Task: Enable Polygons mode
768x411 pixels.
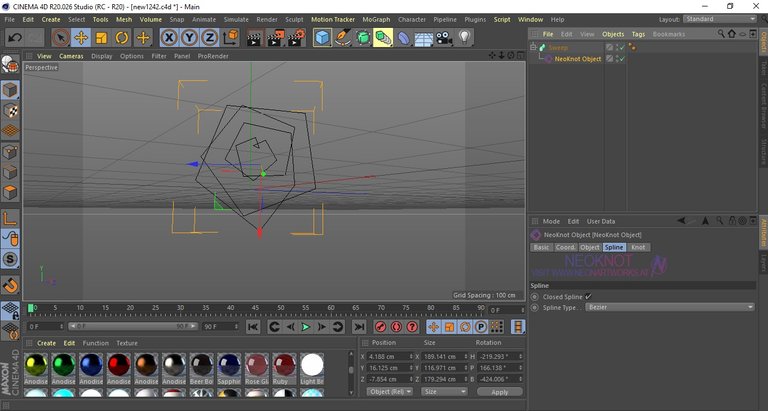Action: point(10,193)
